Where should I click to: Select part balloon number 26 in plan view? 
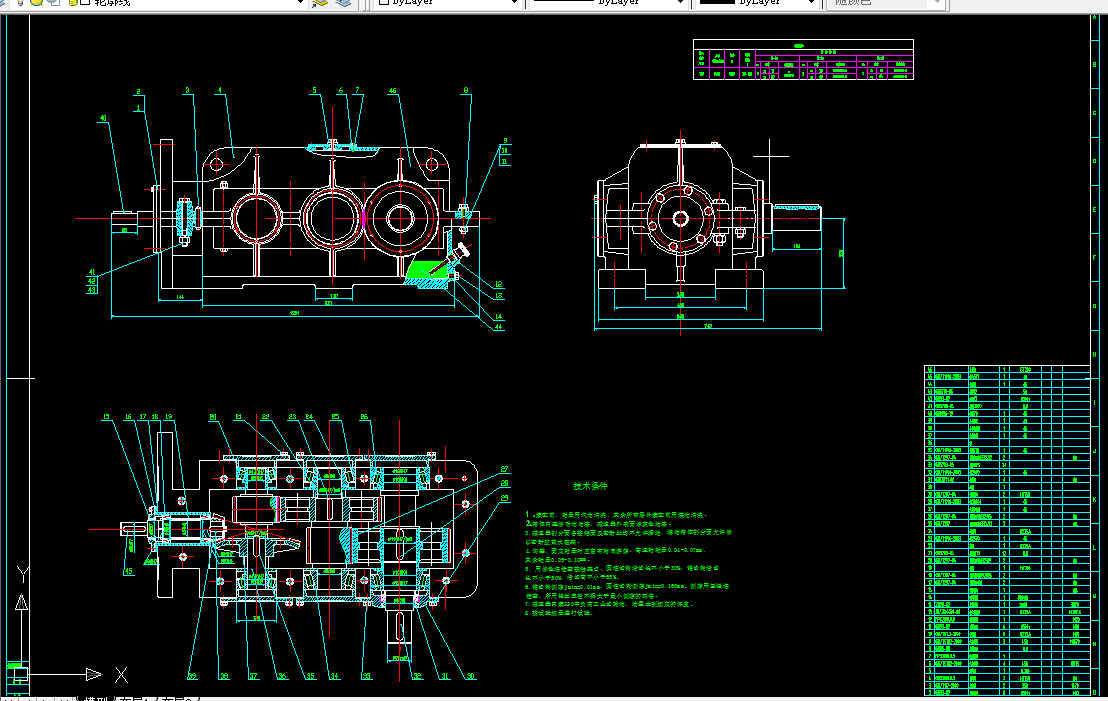364,417
